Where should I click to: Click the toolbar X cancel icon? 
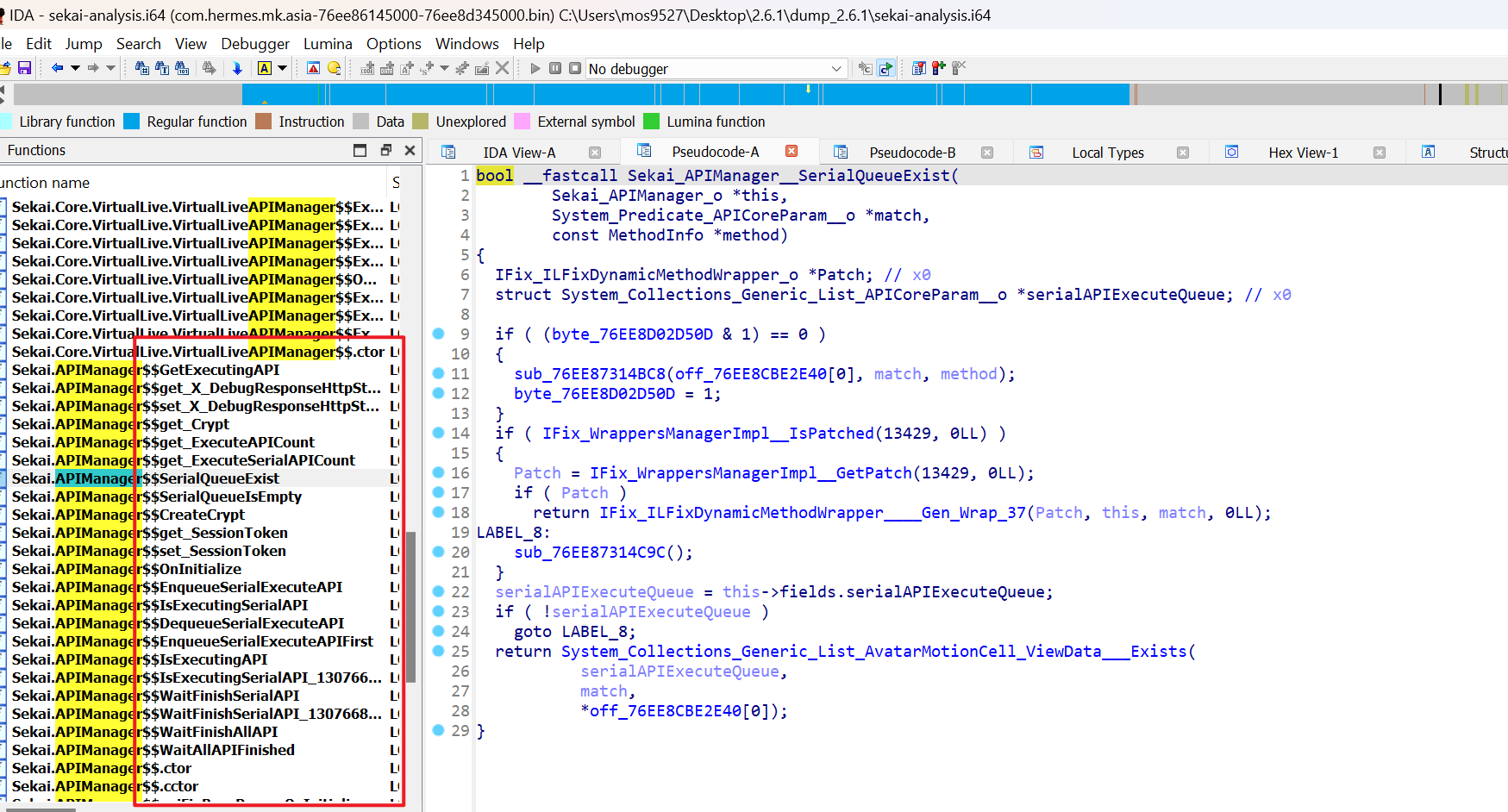(503, 68)
